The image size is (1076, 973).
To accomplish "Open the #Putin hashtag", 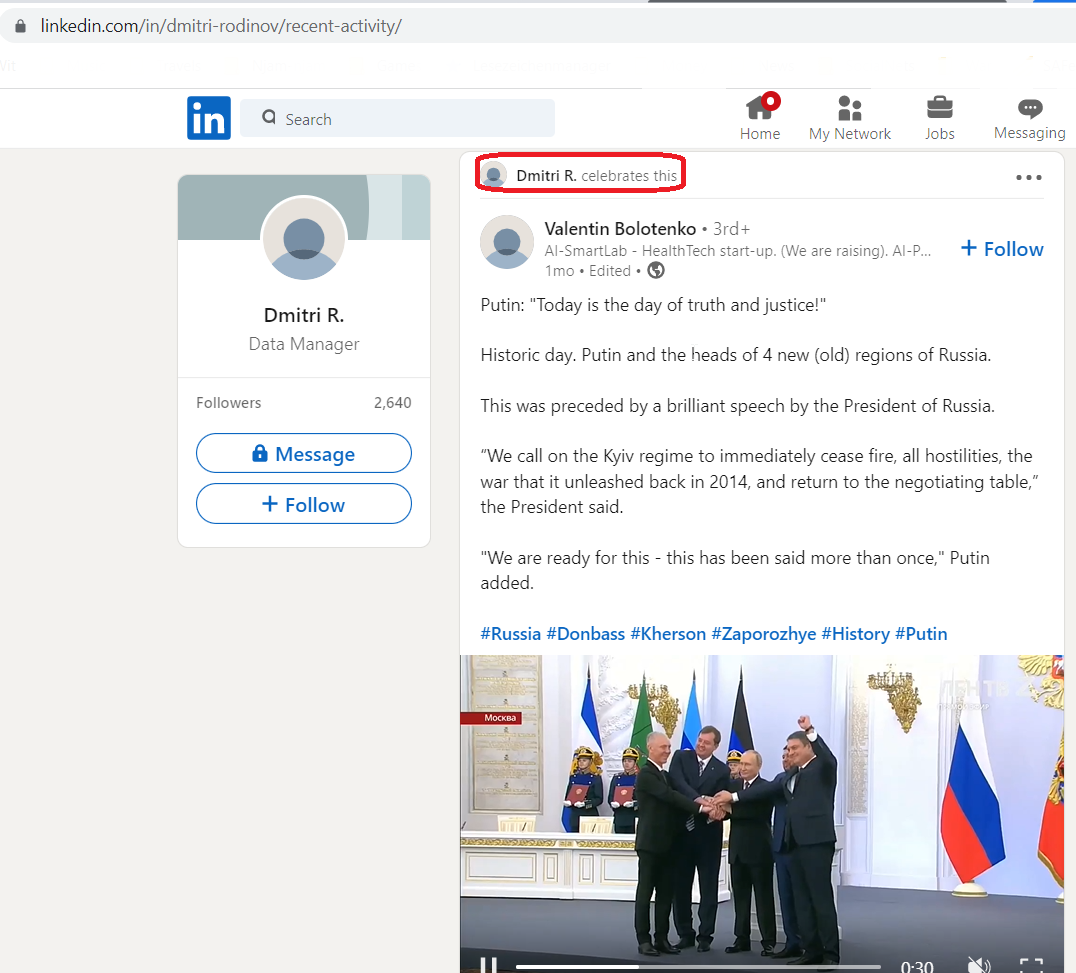I will (921, 633).
